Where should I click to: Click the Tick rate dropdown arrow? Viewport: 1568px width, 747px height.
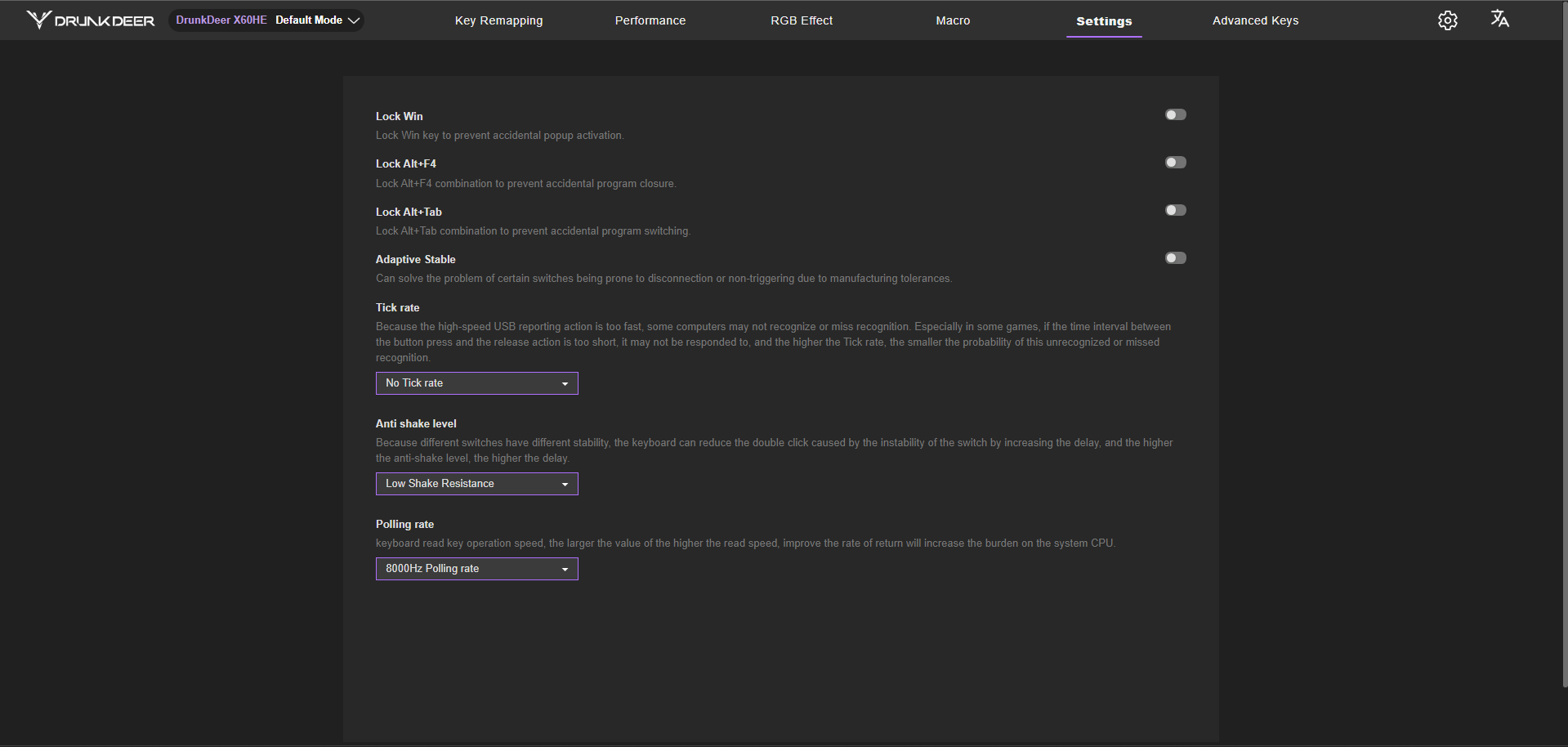click(x=565, y=384)
